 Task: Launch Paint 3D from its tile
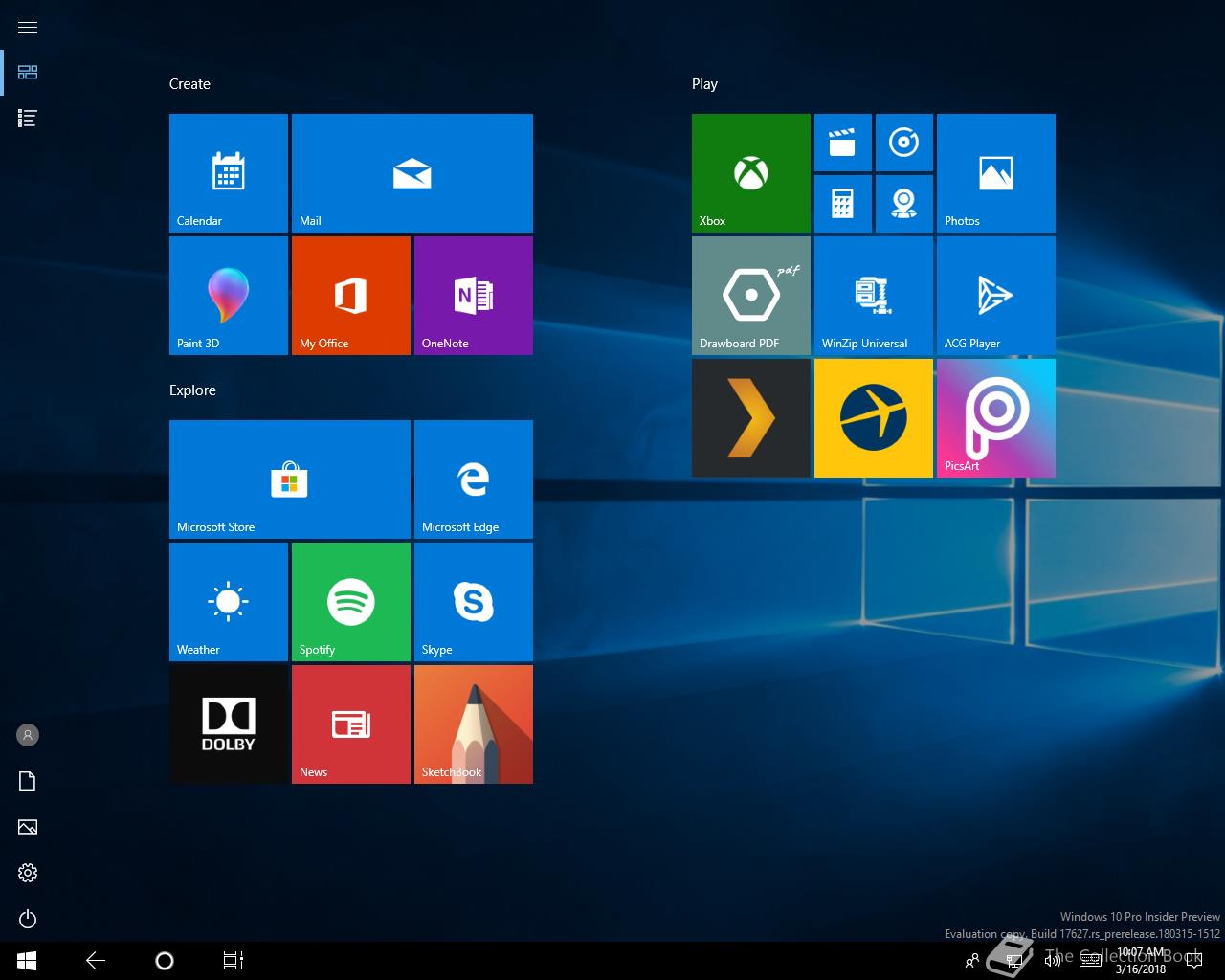point(229,296)
